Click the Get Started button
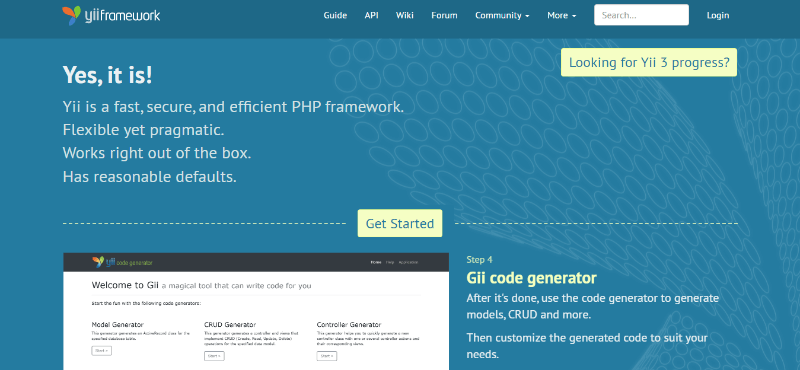 [400, 223]
